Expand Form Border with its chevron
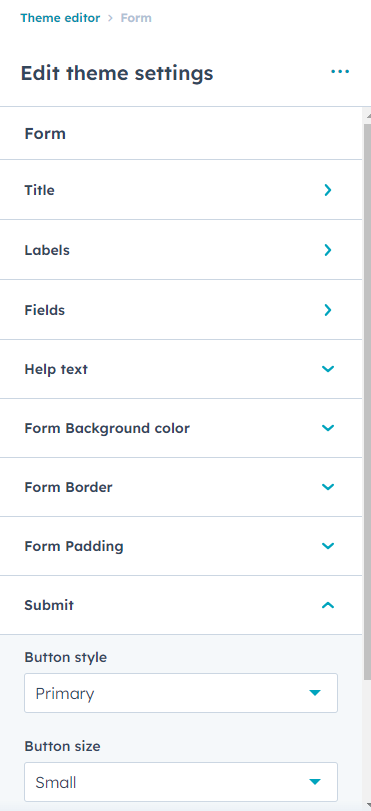Screen dimensions: 371x811 [x=328, y=487]
